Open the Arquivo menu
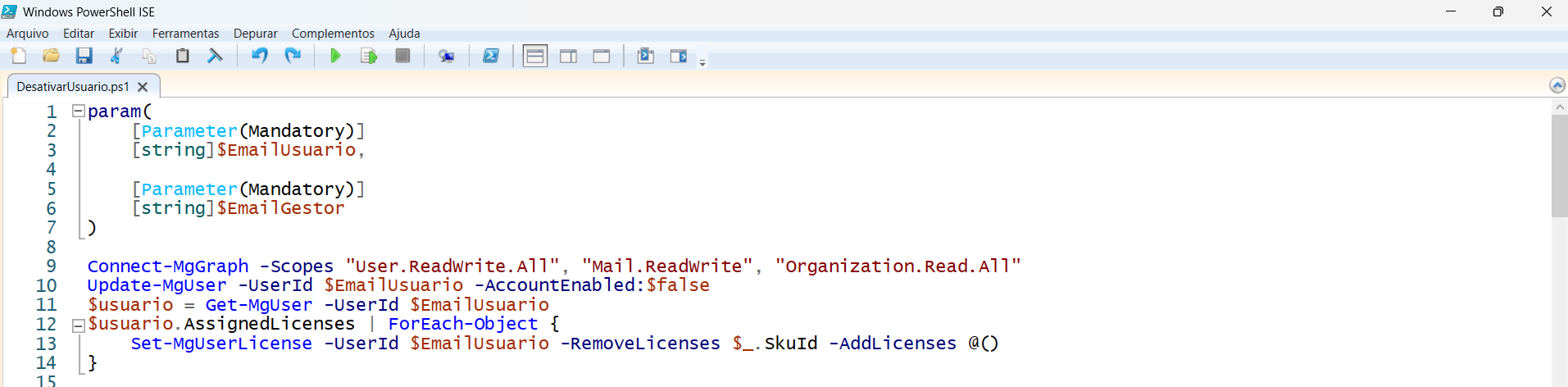This screenshot has height=387, width=1568. coord(28,34)
